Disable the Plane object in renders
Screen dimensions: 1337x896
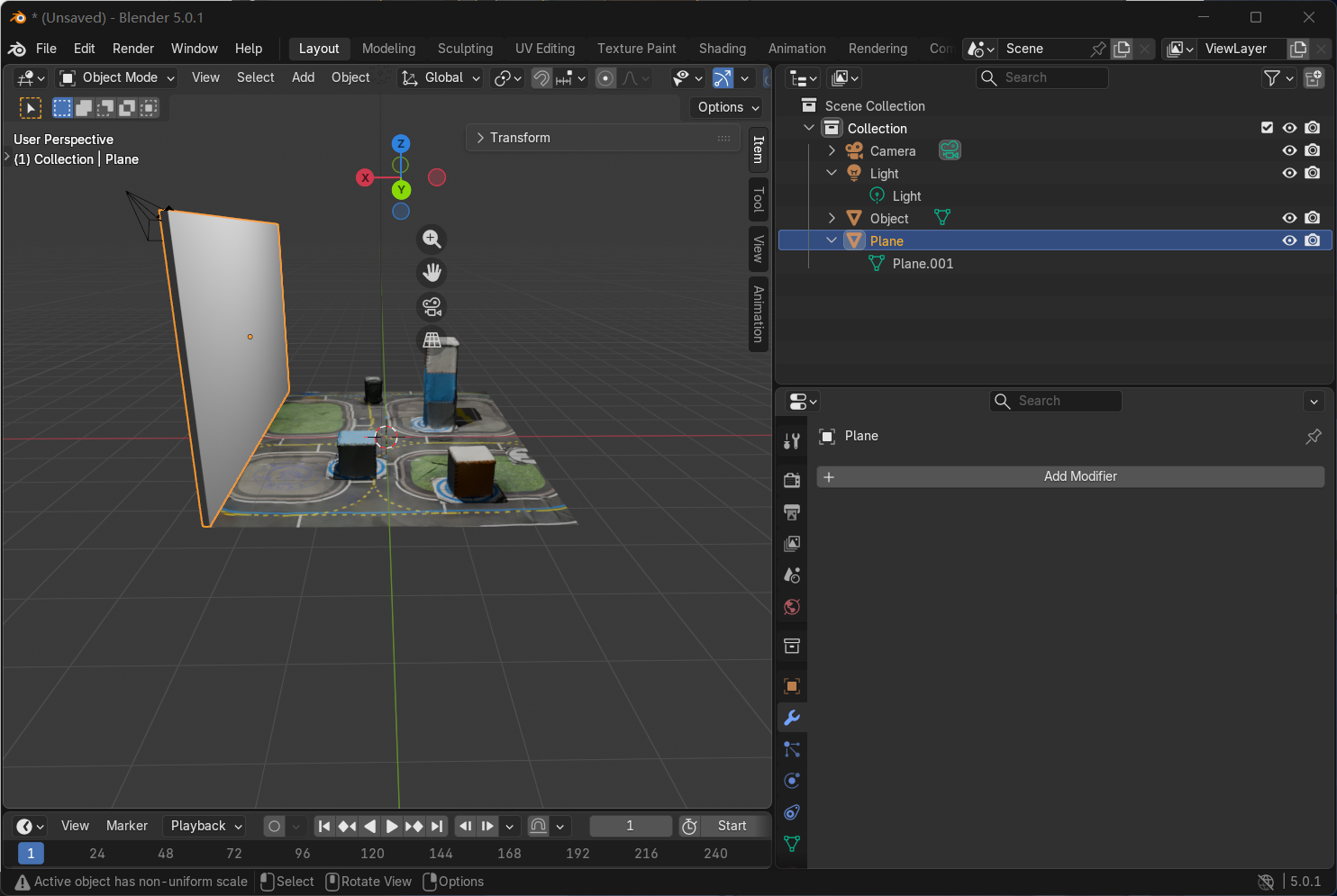(1313, 240)
